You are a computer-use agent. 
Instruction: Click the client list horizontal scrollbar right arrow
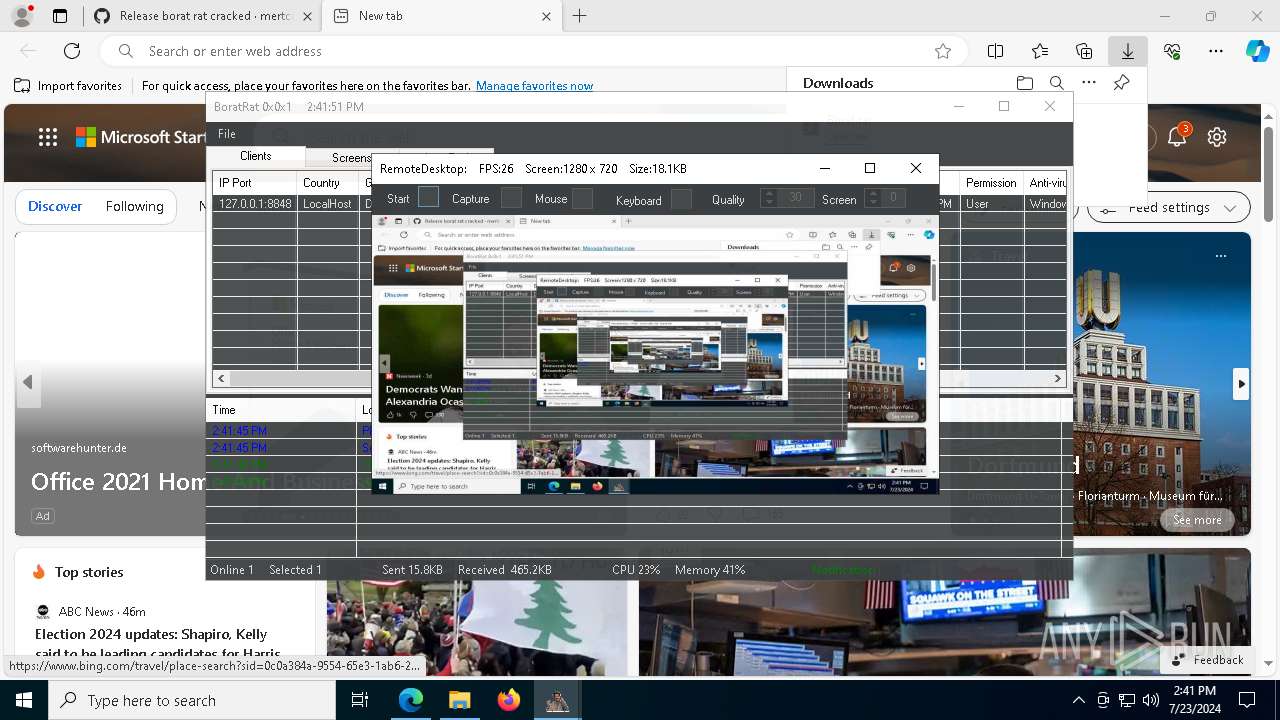(1057, 378)
